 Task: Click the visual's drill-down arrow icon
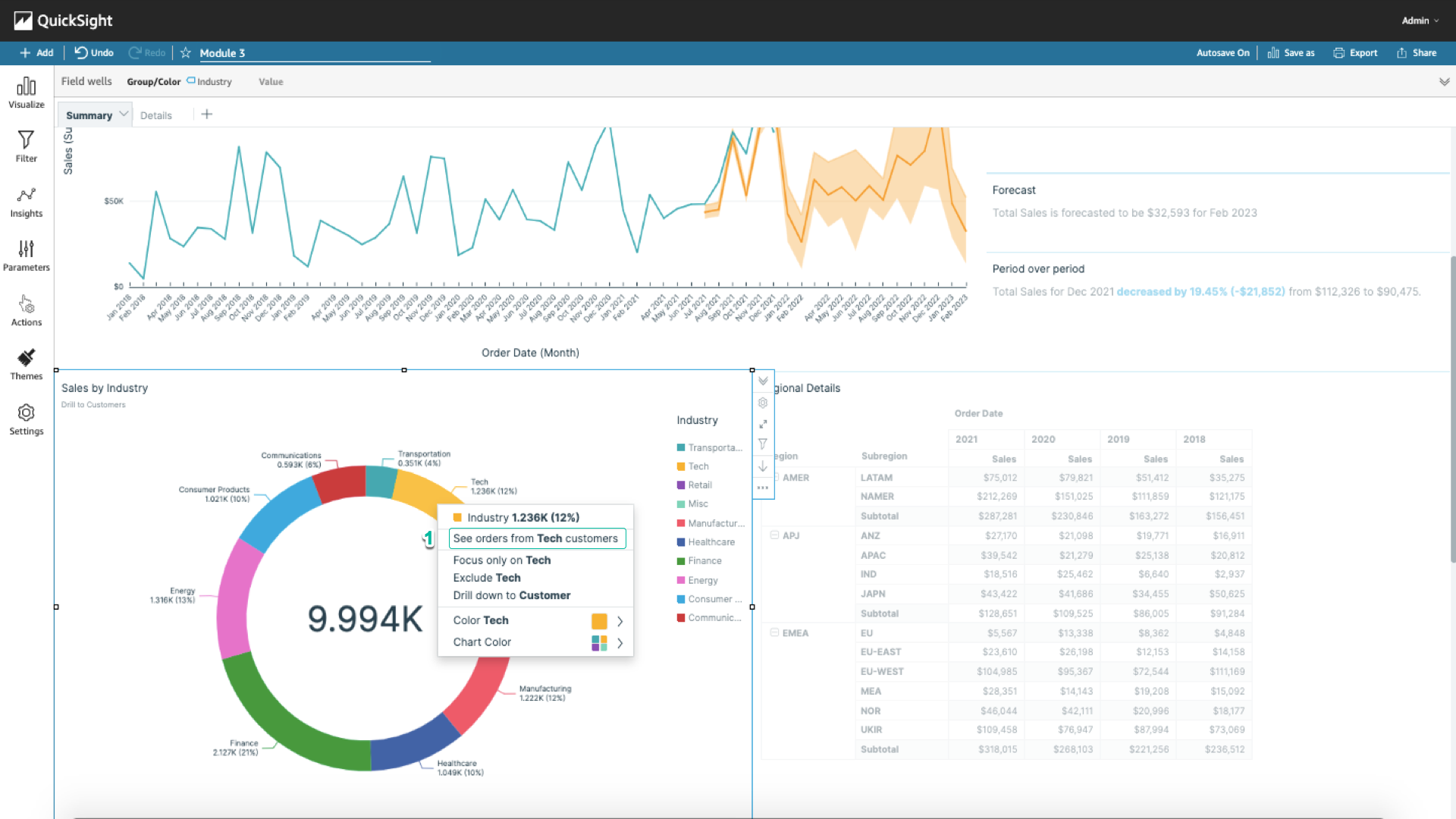pos(763,466)
